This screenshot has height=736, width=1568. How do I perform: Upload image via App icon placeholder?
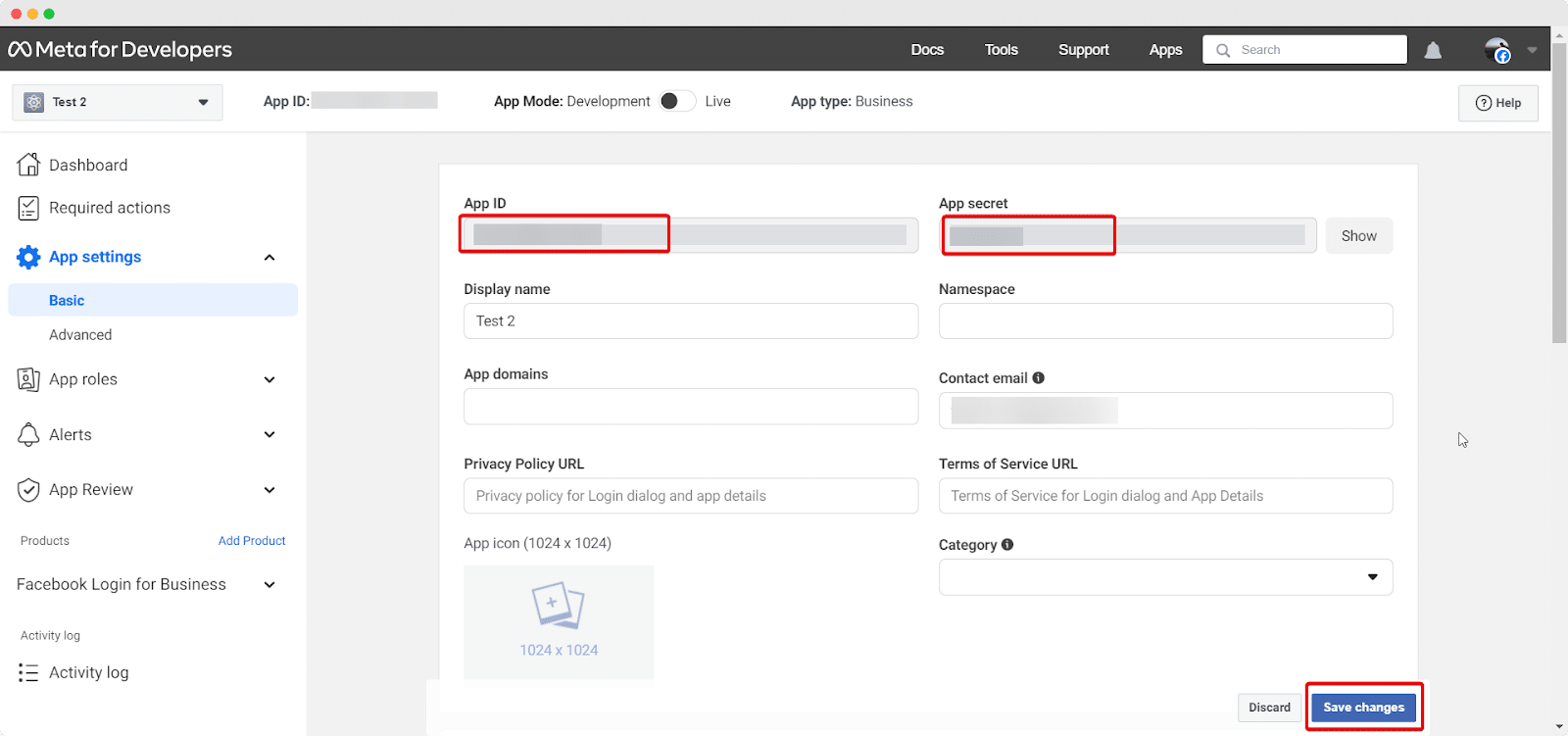point(559,622)
